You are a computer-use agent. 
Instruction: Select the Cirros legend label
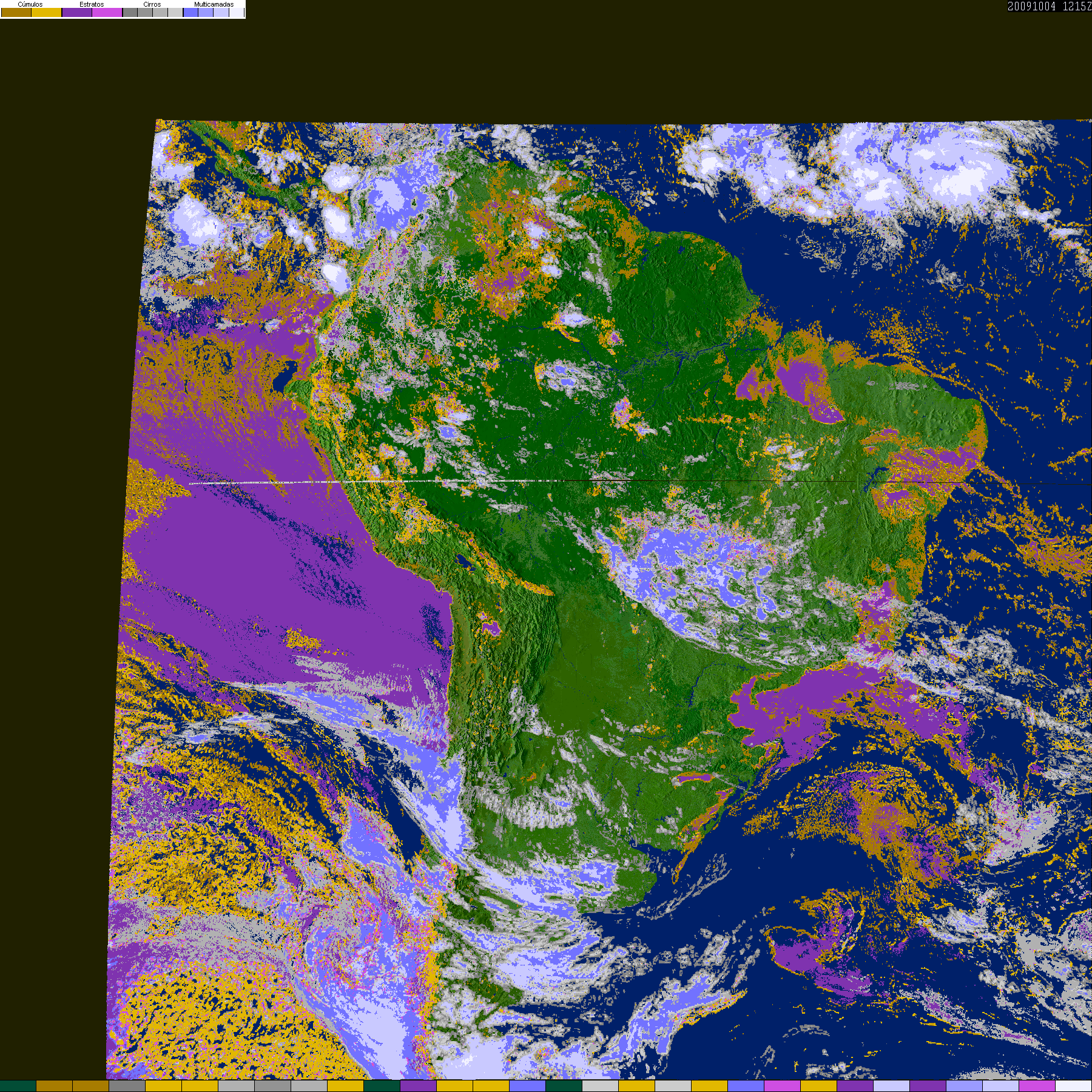152,4
